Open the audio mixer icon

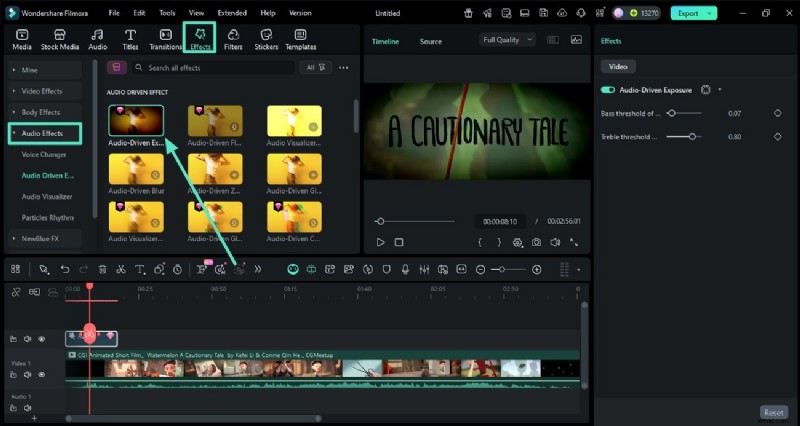pos(424,269)
